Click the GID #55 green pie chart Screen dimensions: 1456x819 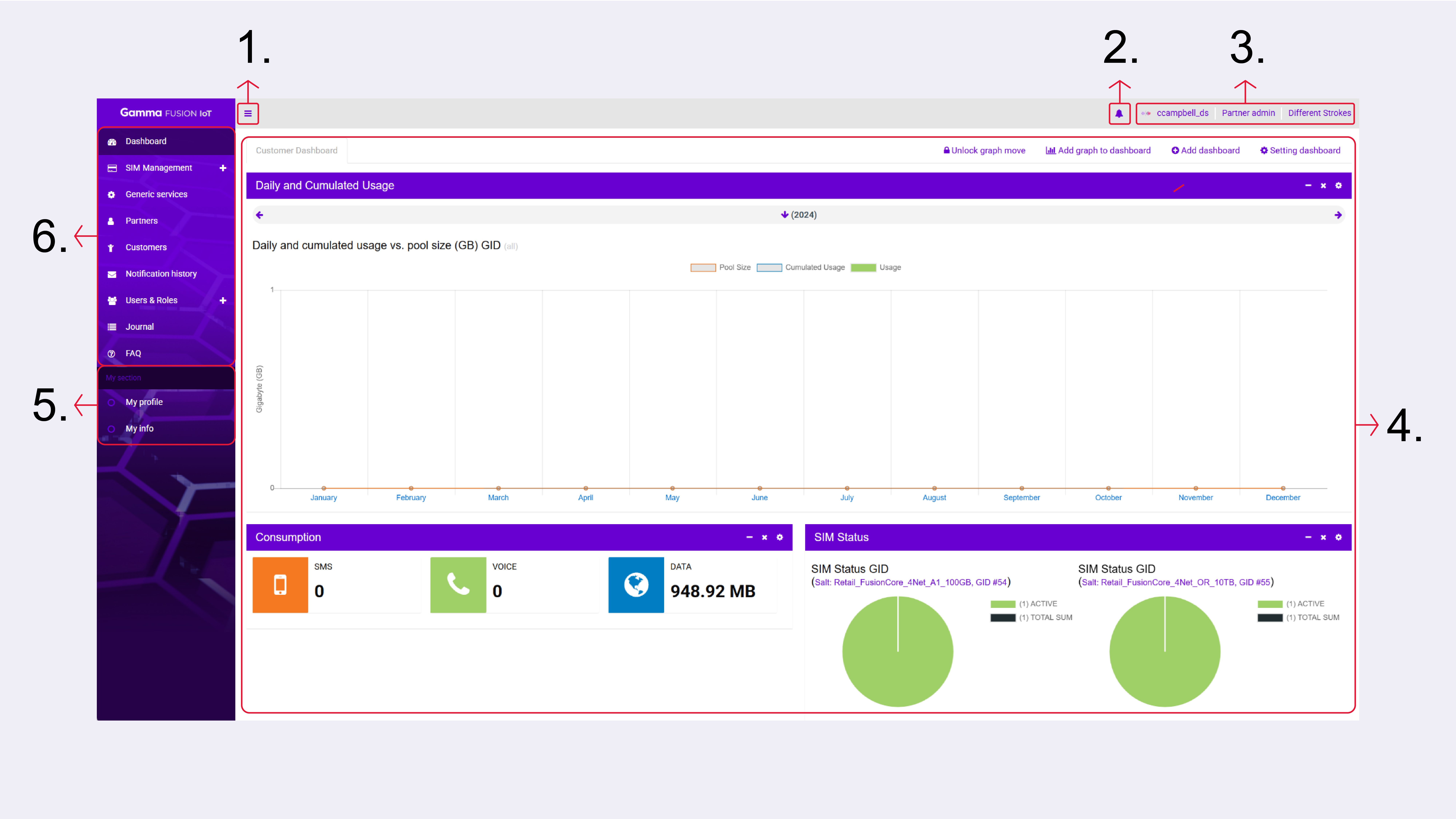tap(1165, 652)
